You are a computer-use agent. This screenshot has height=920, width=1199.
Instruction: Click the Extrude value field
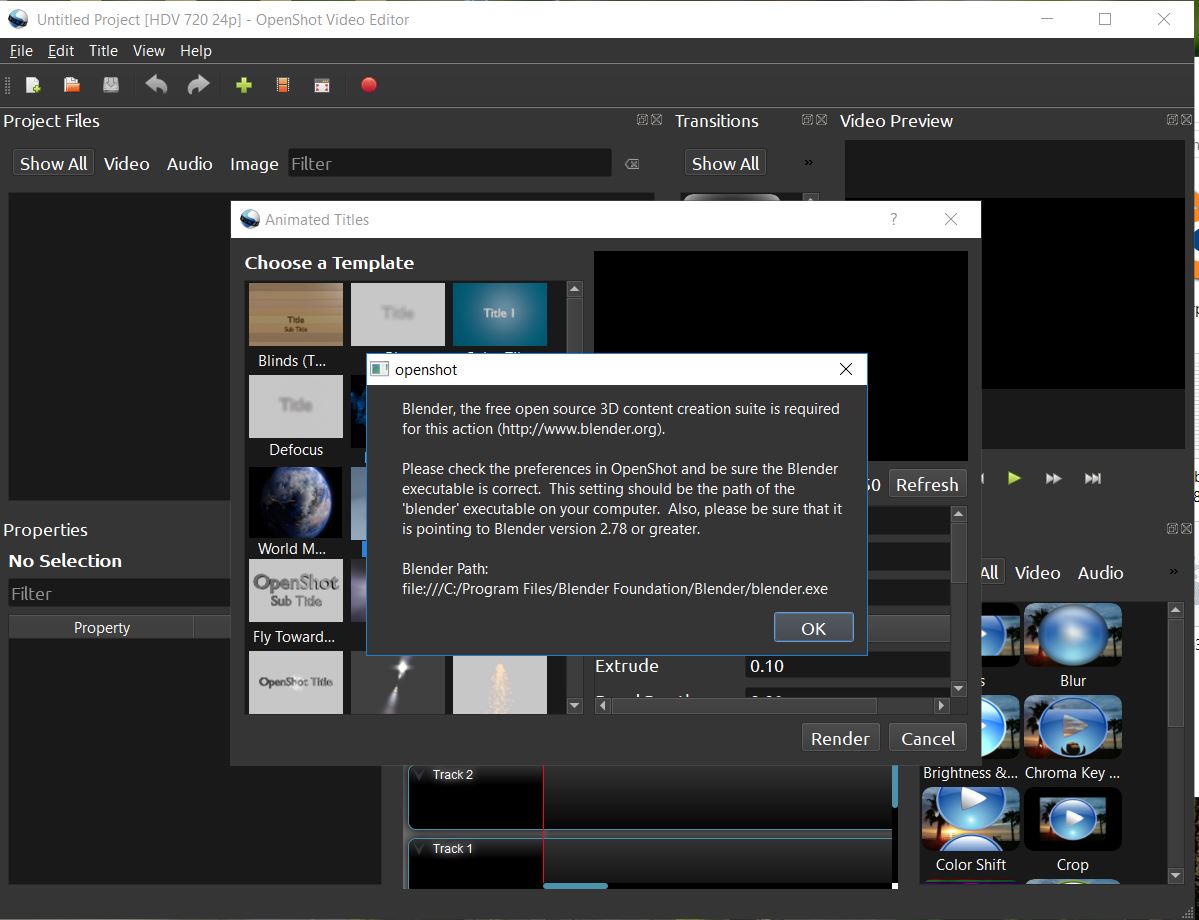pyautogui.click(x=848, y=666)
